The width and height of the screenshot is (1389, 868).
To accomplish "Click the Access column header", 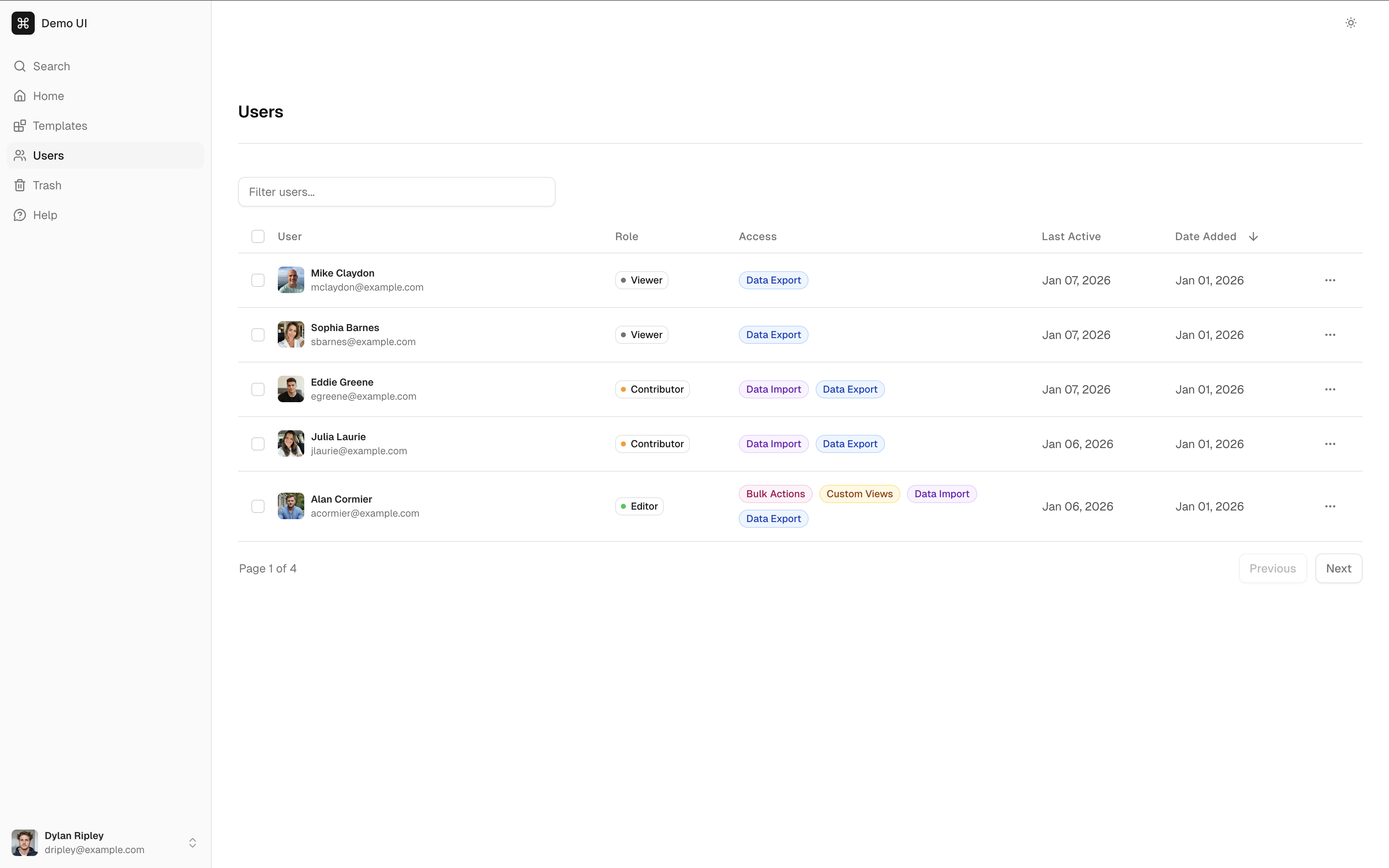I will tap(758, 236).
